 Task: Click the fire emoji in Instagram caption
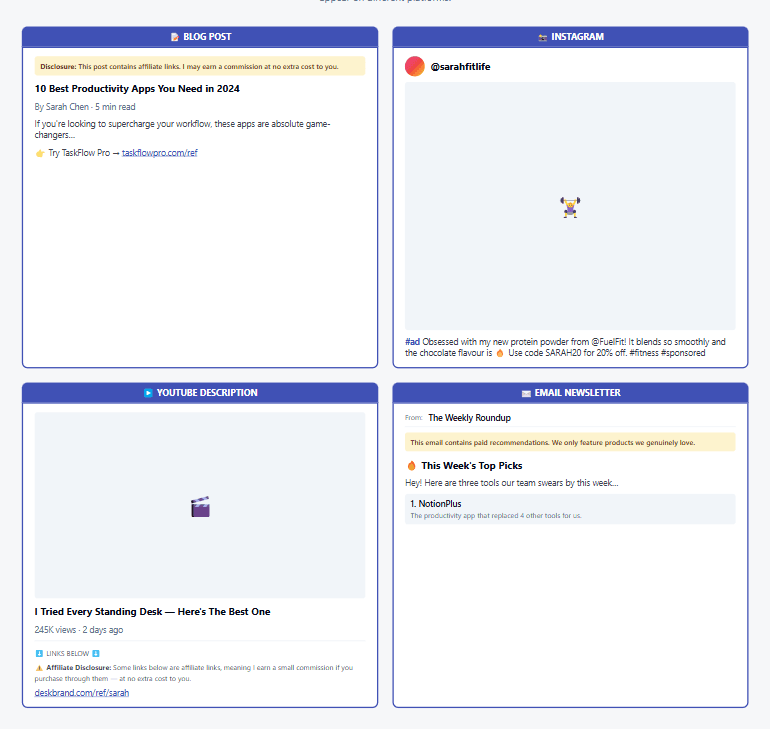[500, 353]
